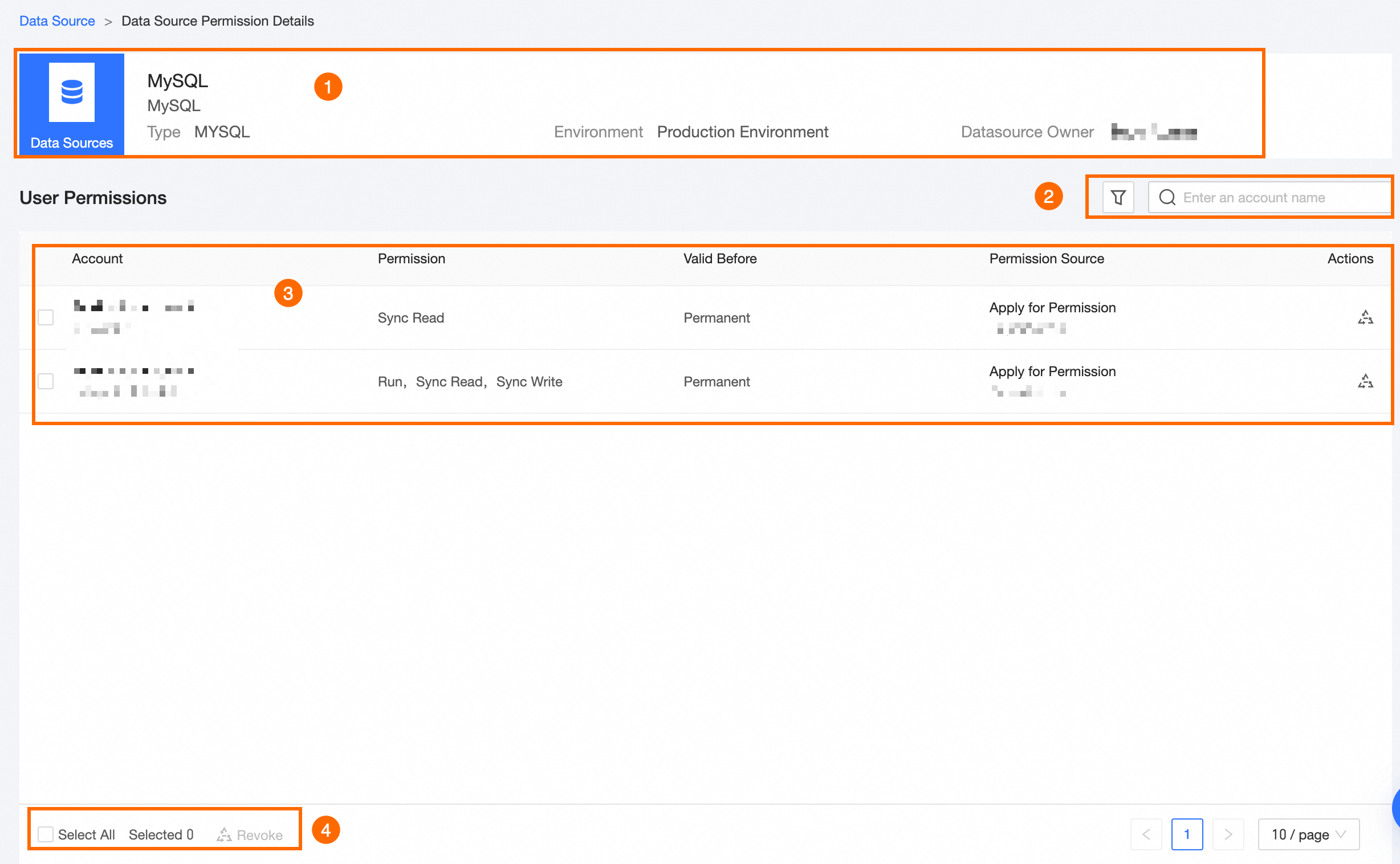Click the Production Environment value
Screen dimensions: 1400x864
[742, 132]
